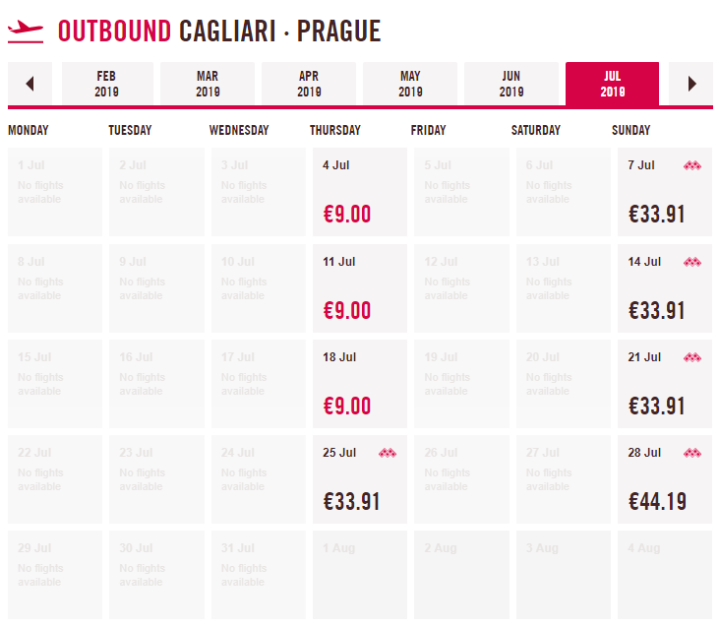720x628 pixels.
Task: Select the 7 Jul €33.91 fare
Action: point(664,193)
